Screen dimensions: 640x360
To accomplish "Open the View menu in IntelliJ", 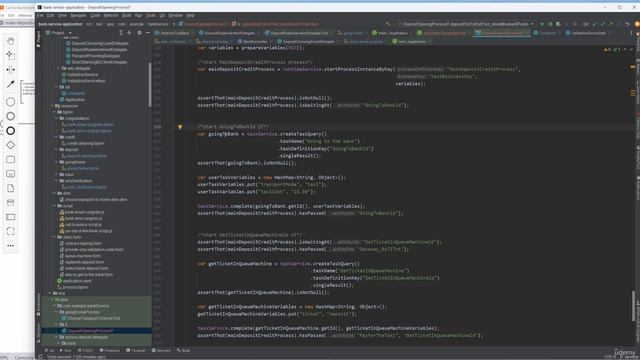I will [62, 16].
